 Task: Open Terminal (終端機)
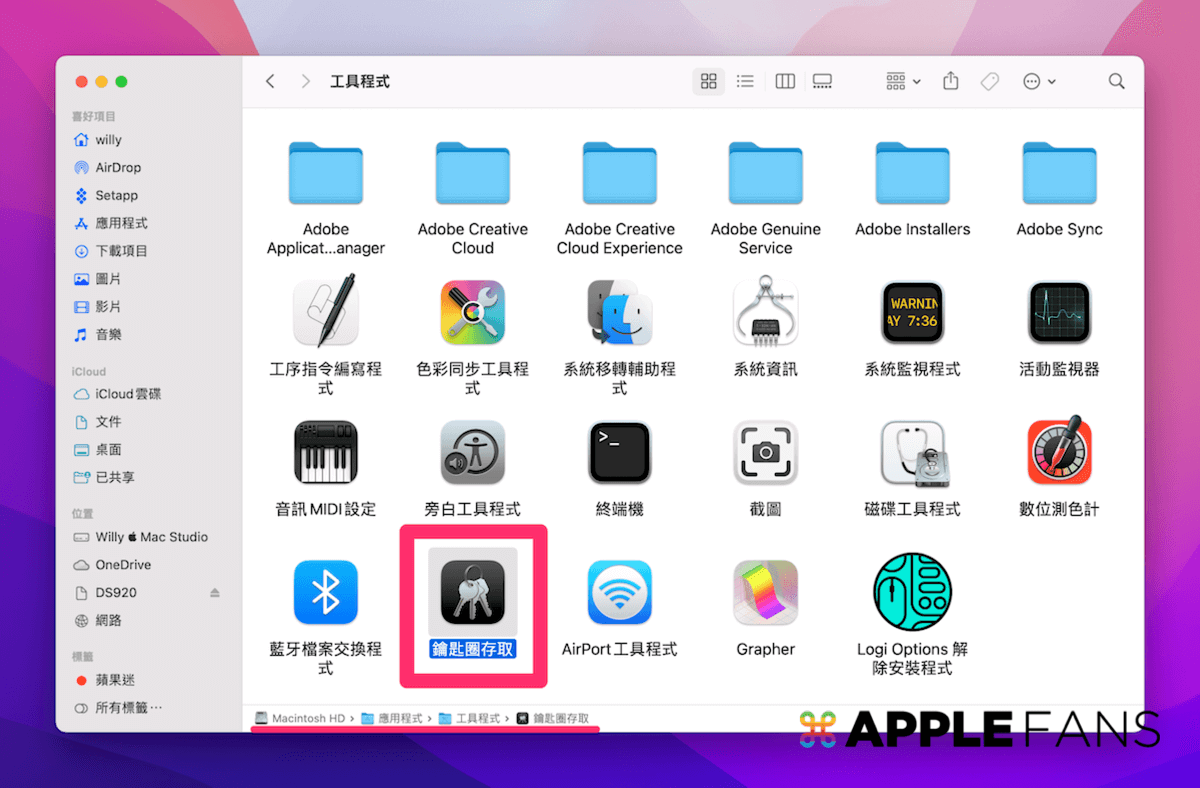pos(619,452)
